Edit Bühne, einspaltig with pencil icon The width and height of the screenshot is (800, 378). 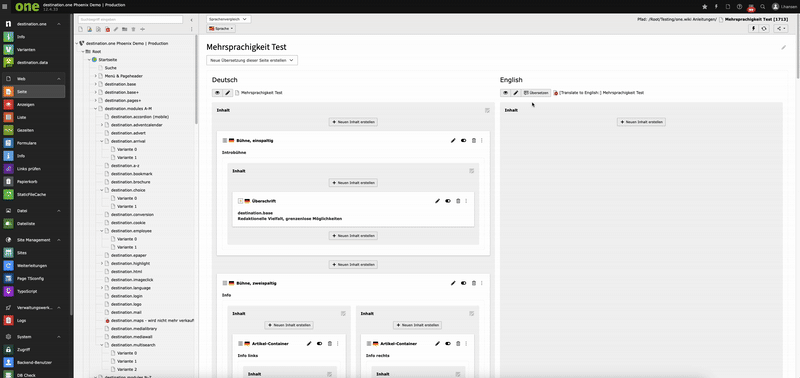pyautogui.click(x=453, y=140)
